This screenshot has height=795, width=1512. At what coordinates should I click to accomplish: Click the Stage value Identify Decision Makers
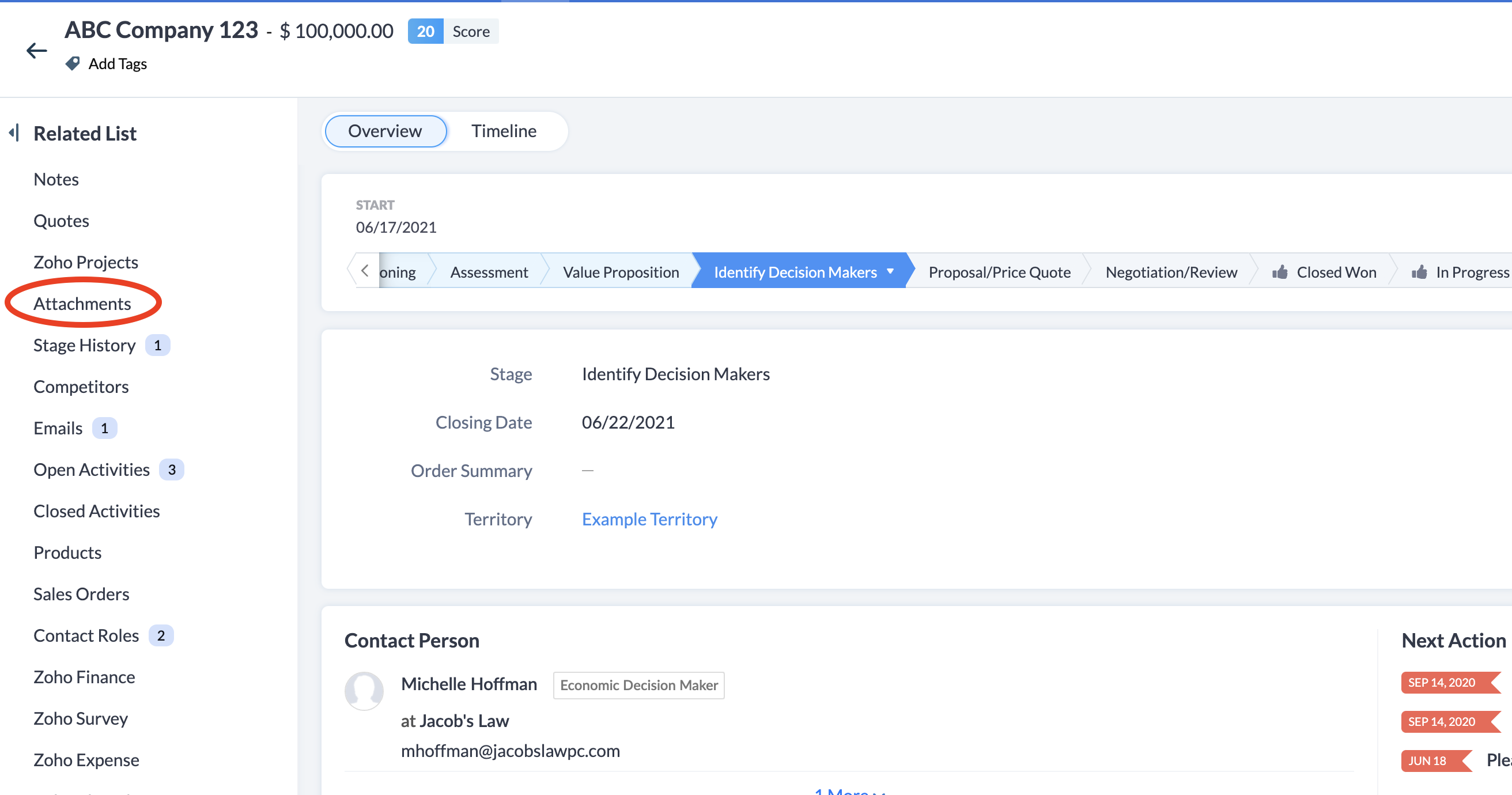[675, 374]
